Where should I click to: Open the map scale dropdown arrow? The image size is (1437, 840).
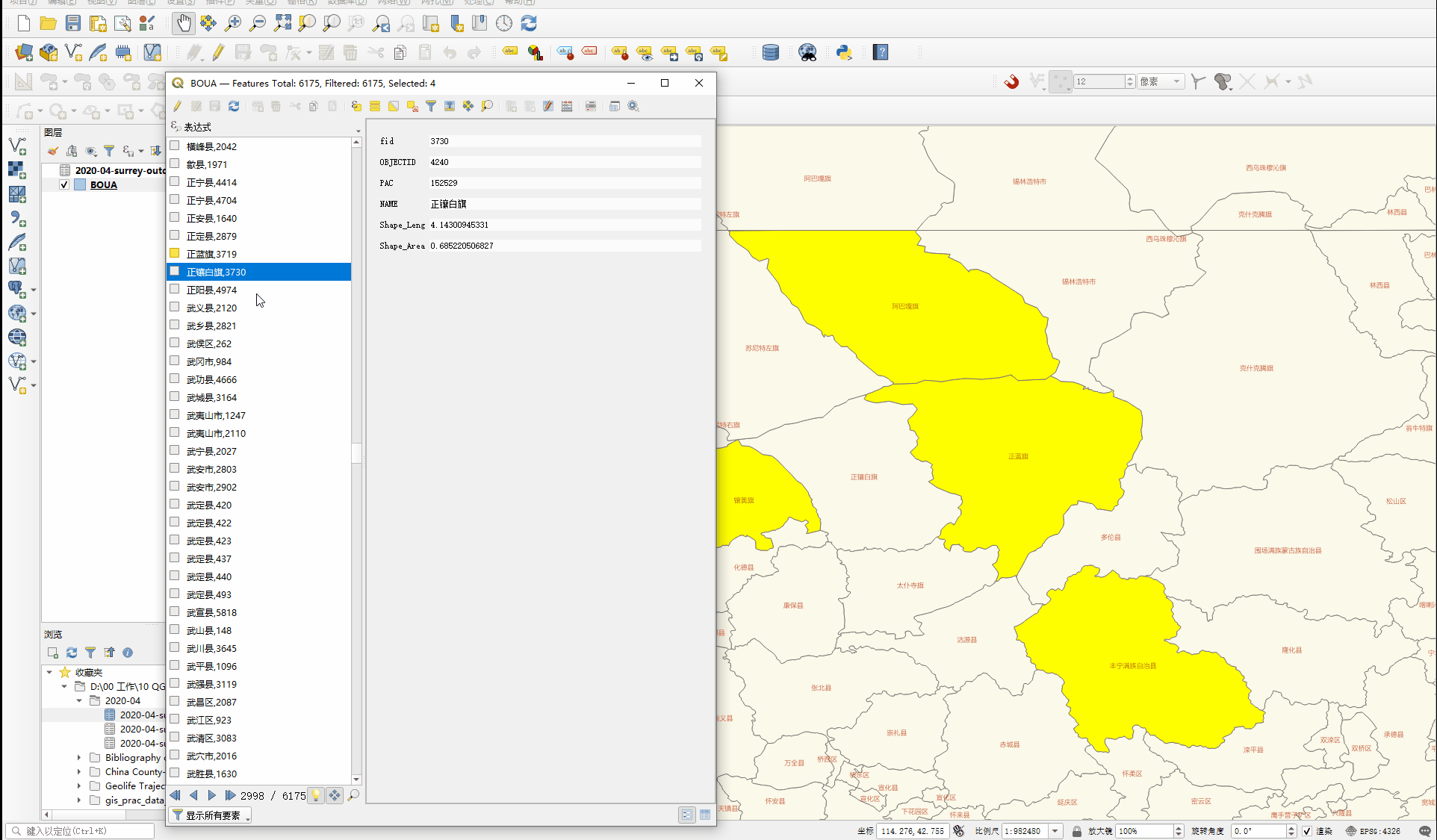point(1055,831)
